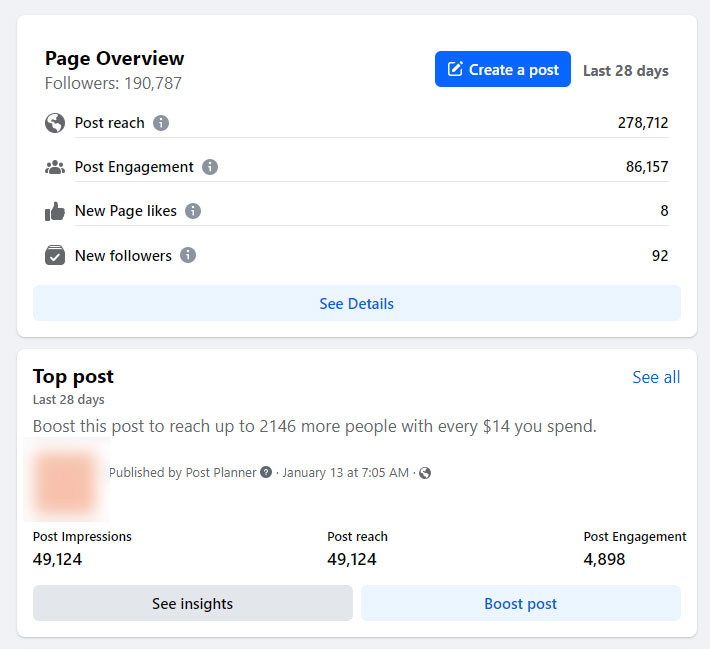The width and height of the screenshot is (710, 649).
Task: Click the Post Engagement label in Top post
Action: point(635,537)
